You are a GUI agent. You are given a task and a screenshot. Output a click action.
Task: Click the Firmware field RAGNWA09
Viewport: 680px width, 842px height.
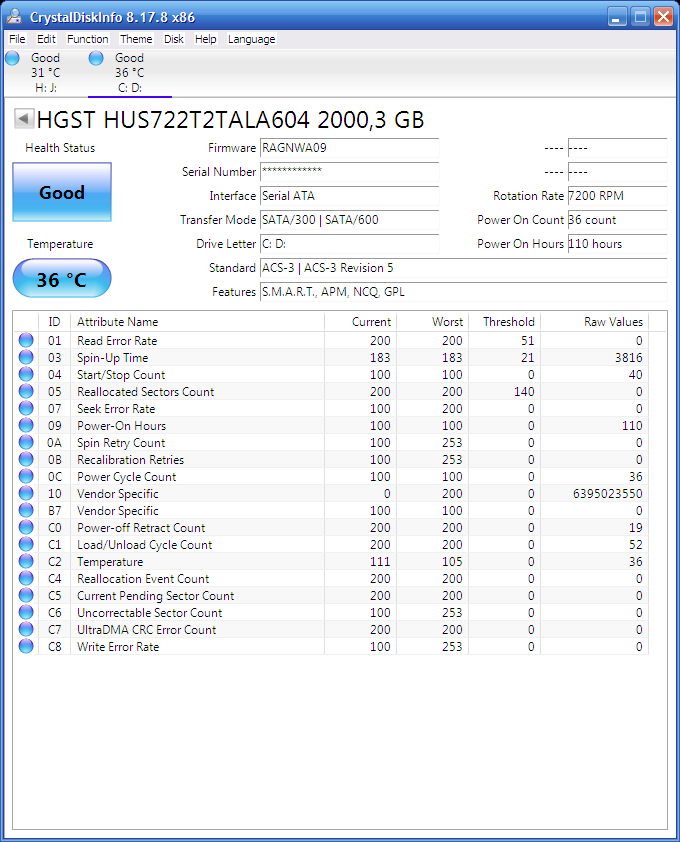pyautogui.click(x=350, y=148)
